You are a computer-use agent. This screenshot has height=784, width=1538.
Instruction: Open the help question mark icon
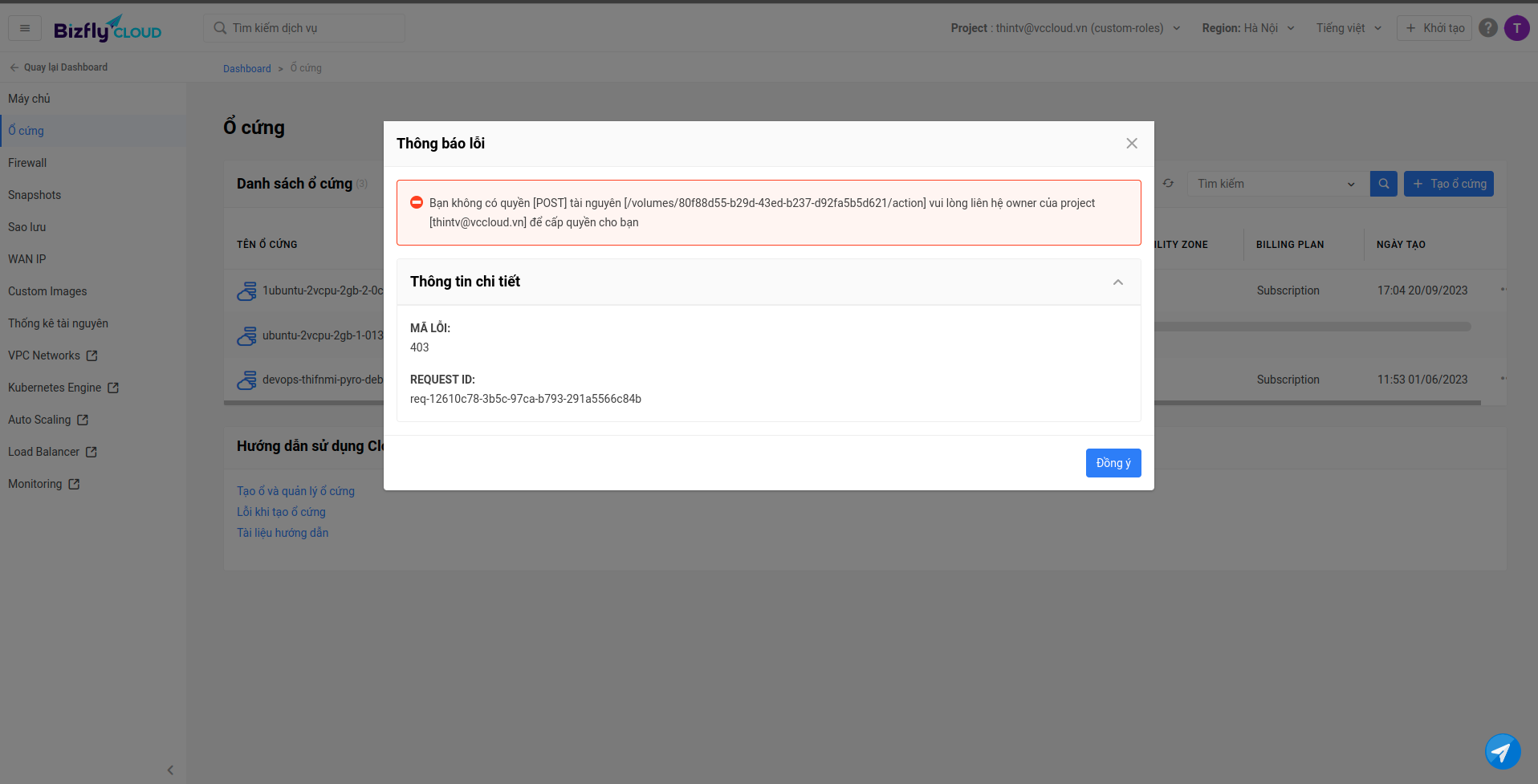point(1487,28)
